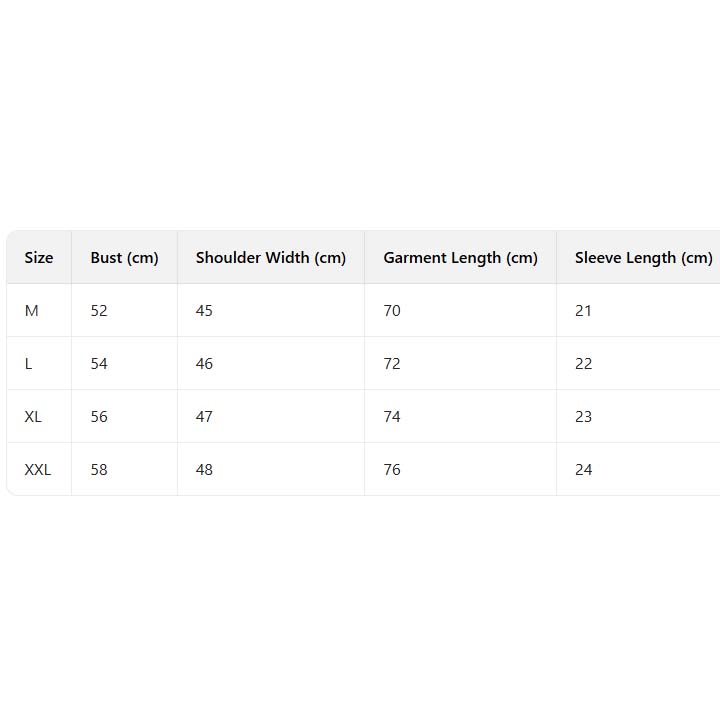The image size is (720, 720).
Task: Click bust value 58 for size XXL
Action: [99, 470]
